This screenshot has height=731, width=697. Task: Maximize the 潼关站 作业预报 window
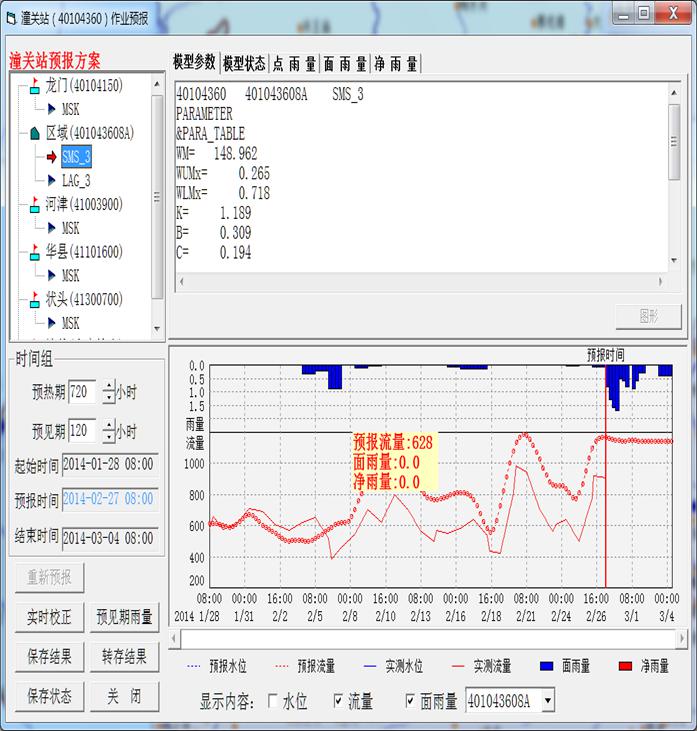644,13
